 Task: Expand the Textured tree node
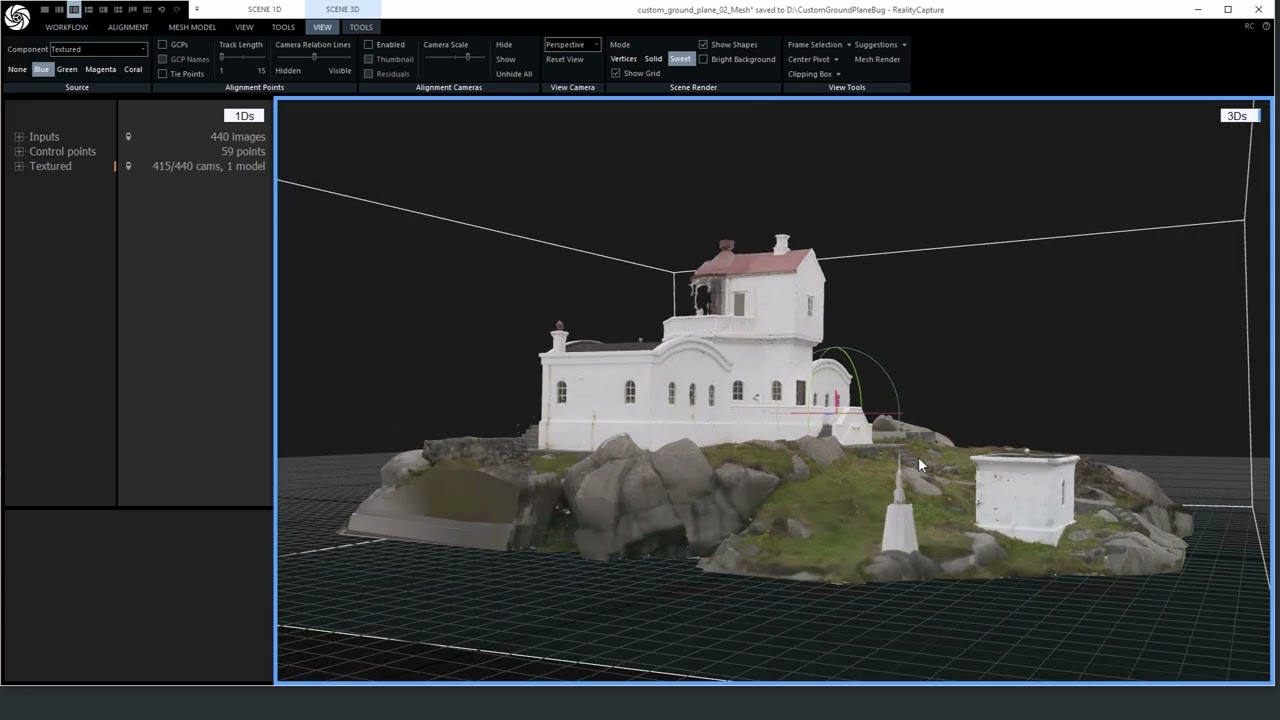(19, 166)
